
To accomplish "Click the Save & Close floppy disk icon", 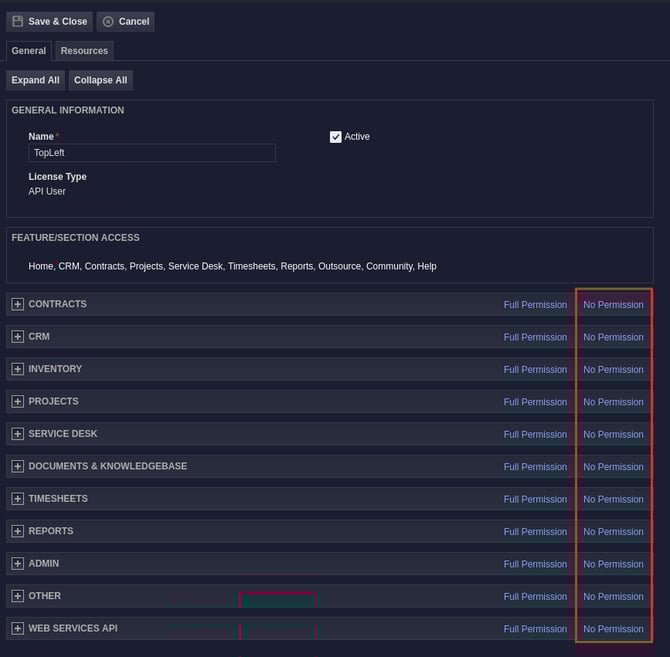I will tap(18, 21).
